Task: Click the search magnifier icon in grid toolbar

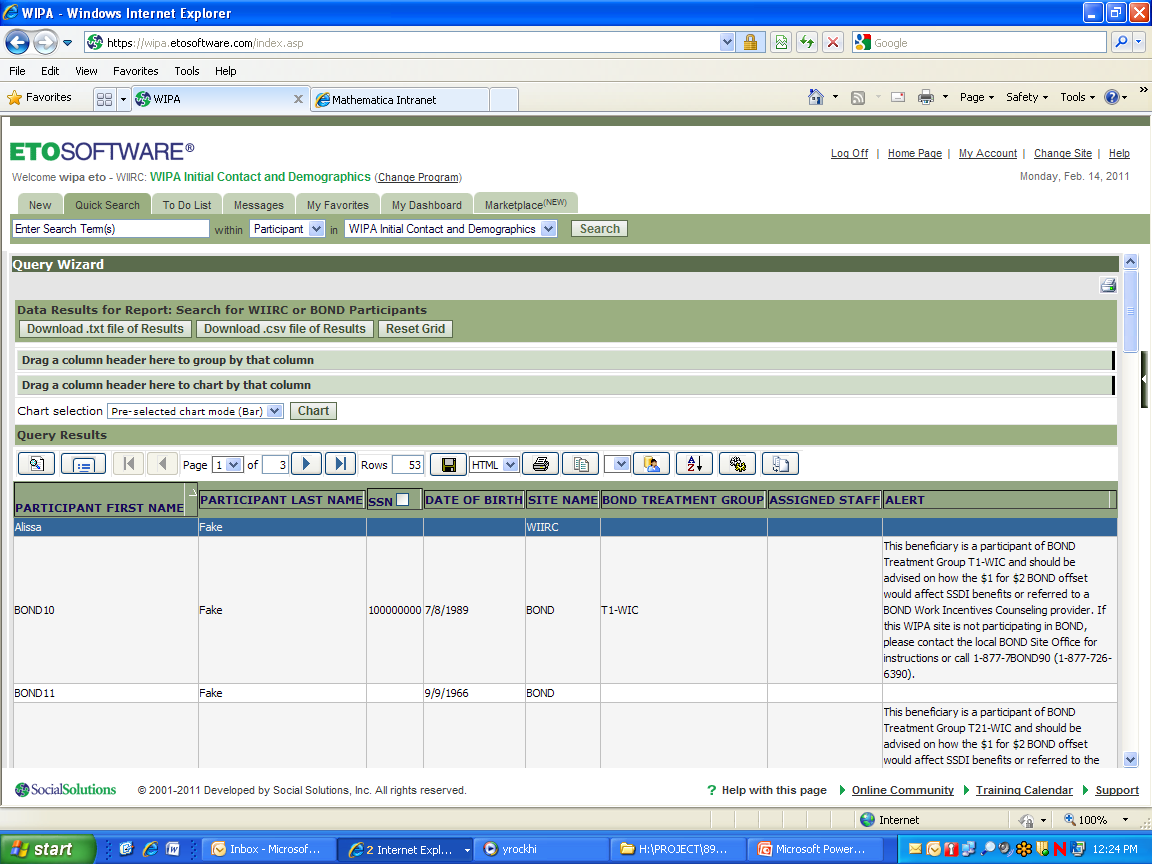Action: click(36, 464)
